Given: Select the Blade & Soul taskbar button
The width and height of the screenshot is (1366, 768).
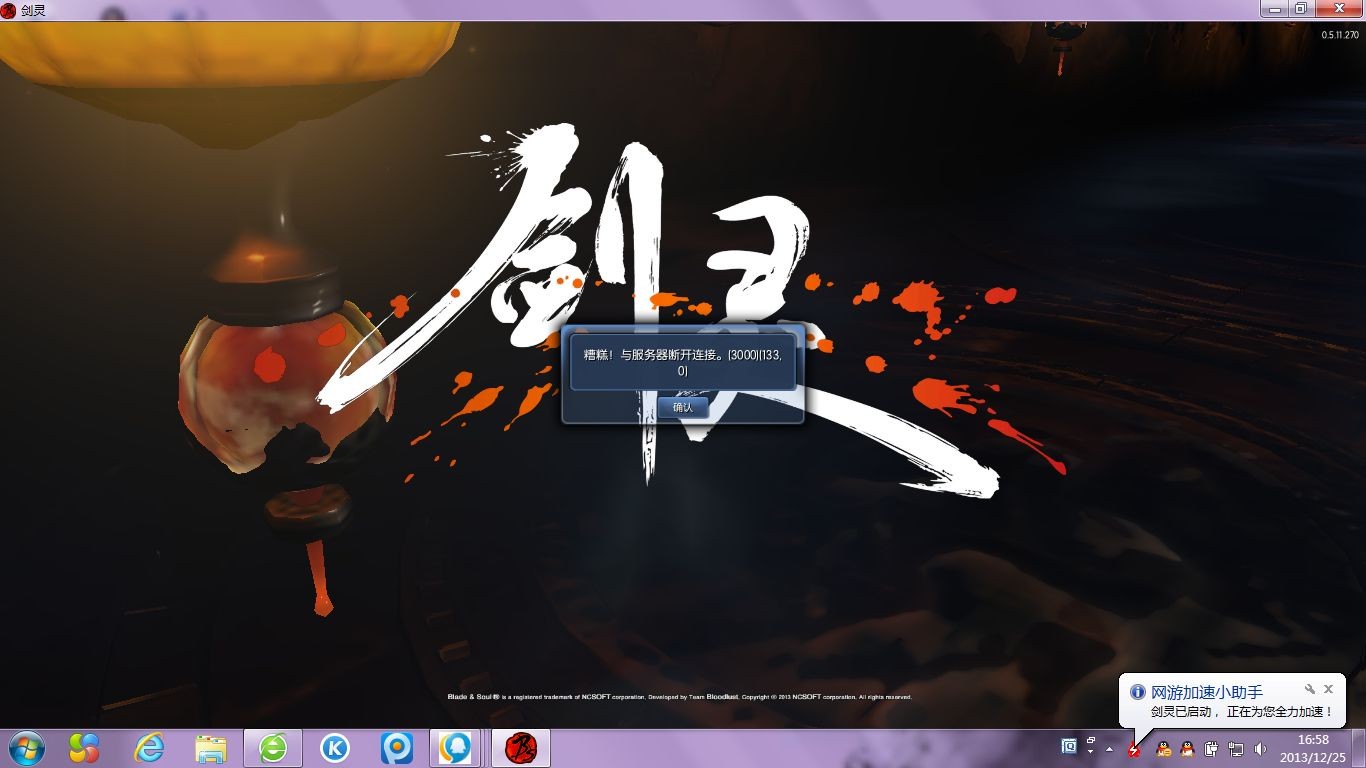Looking at the screenshot, I should pyautogui.click(x=521, y=748).
